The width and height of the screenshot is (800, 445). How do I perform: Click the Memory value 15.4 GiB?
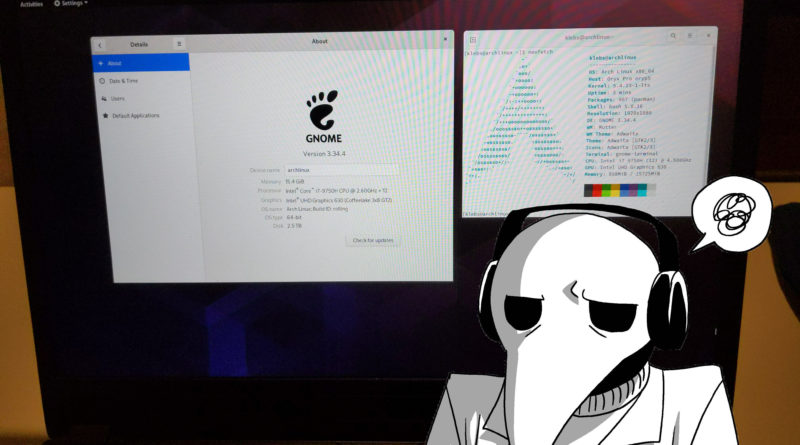[295, 181]
